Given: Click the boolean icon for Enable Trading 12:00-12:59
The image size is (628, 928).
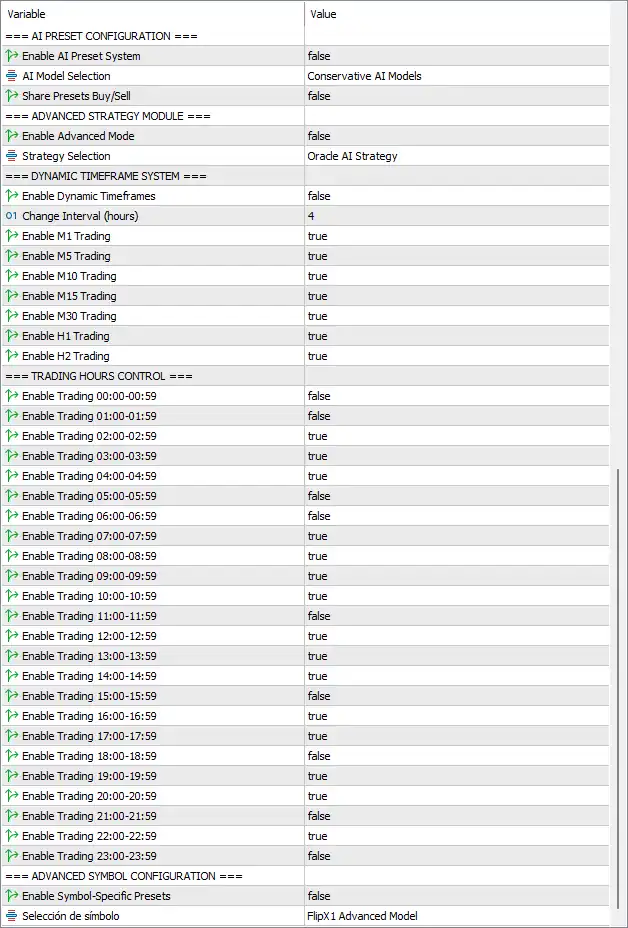Looking at the screenshot, I should pos(11,636).
